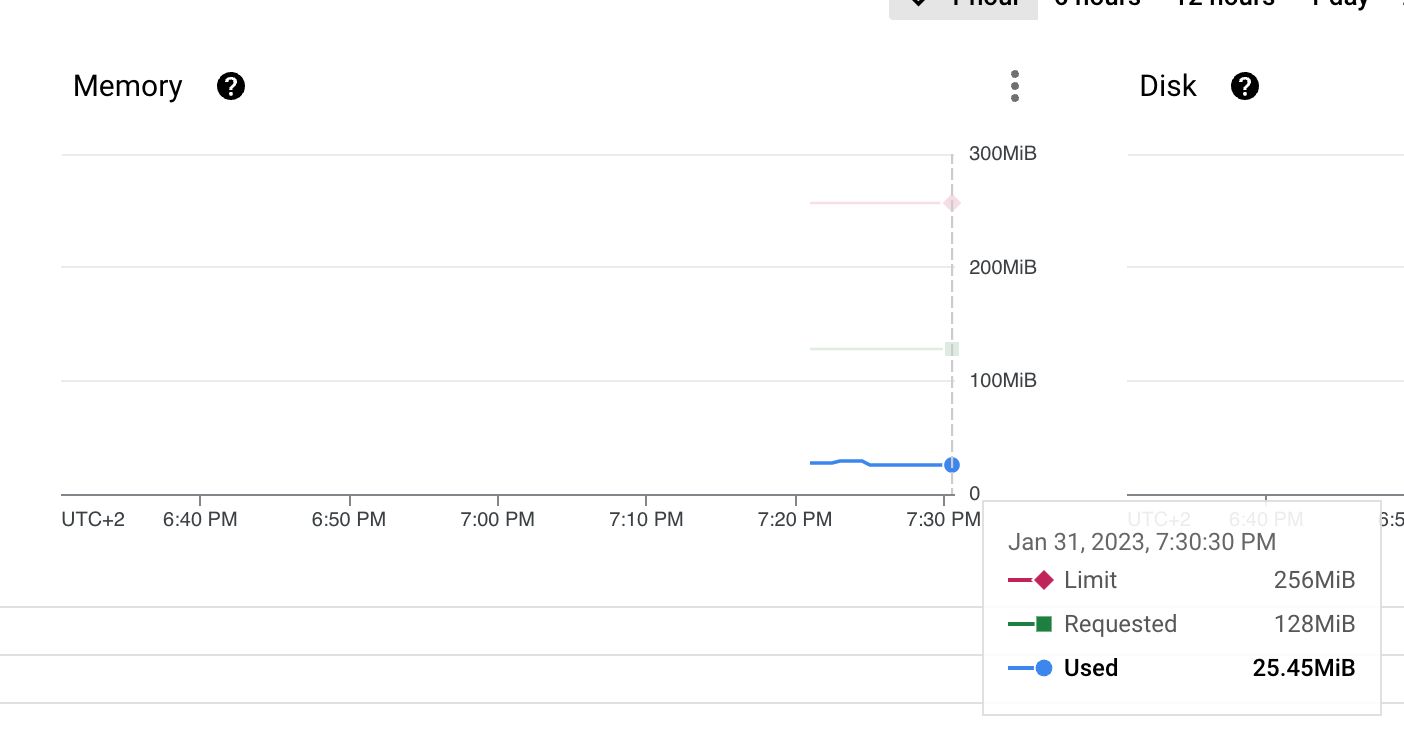Click the UTC+2 timezone label

coord(93,519)
